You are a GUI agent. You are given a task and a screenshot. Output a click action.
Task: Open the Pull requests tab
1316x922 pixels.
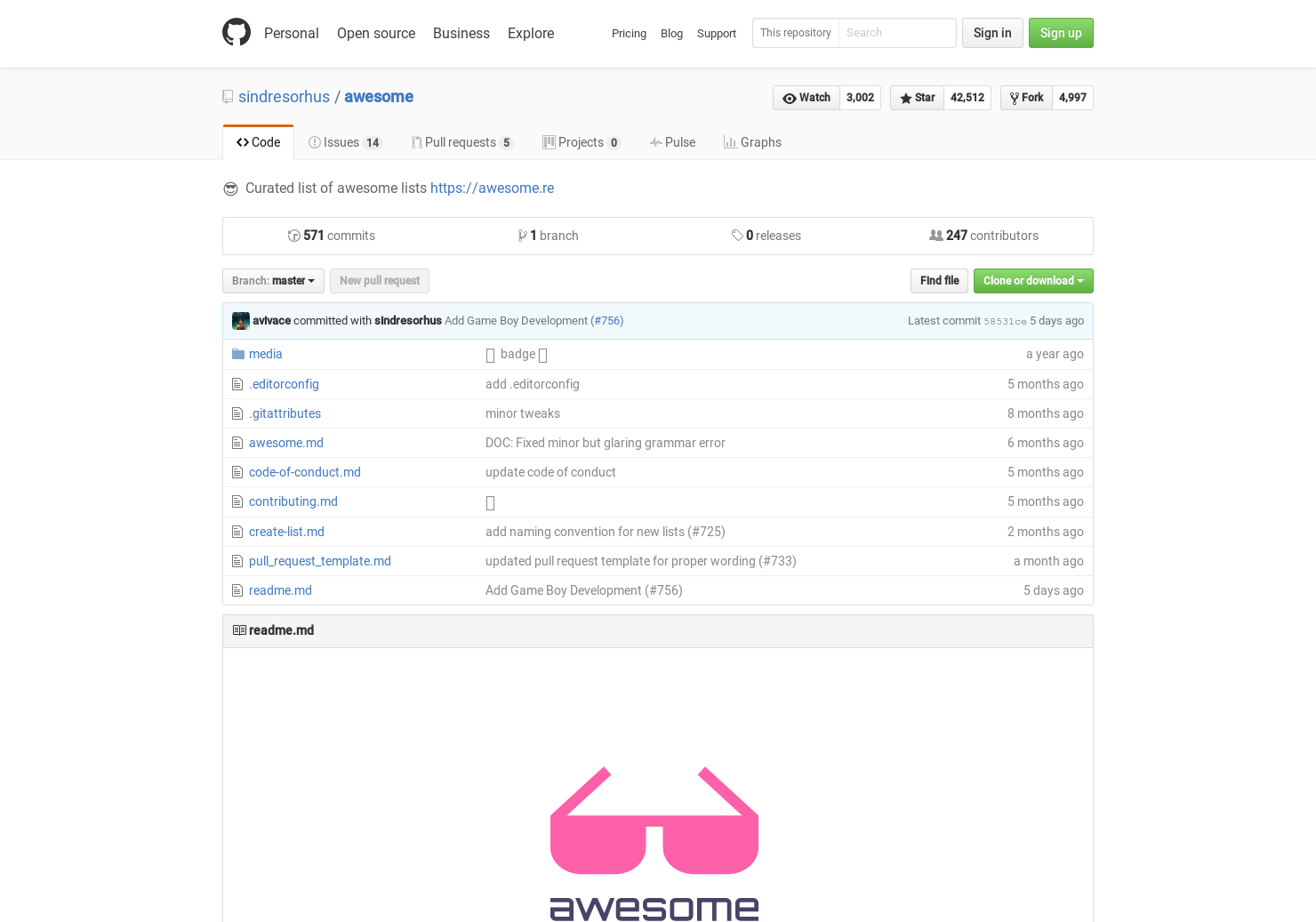click(462, 142)
